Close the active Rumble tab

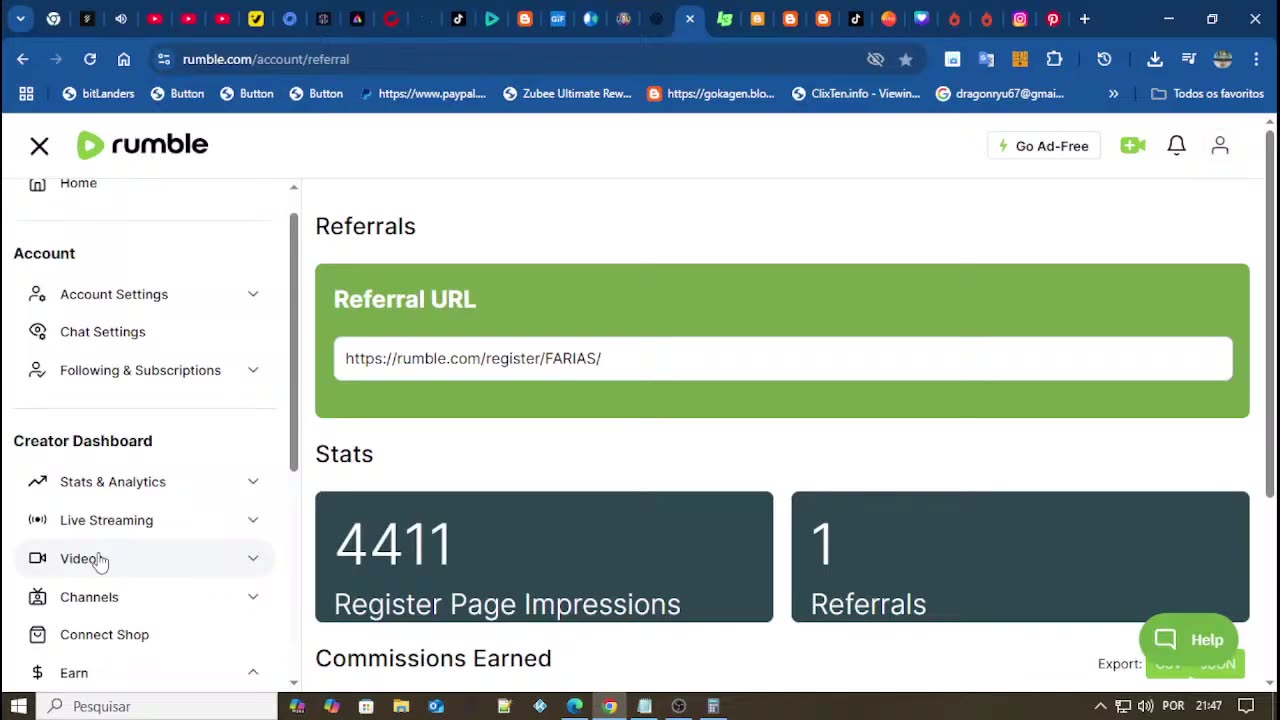tap(690, 19)
